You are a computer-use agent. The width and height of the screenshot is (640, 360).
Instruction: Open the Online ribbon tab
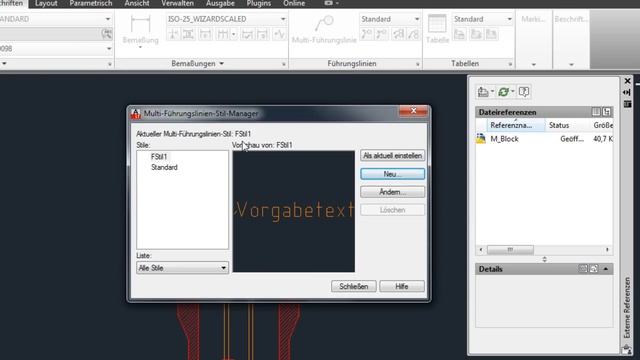click(x=294, y=3)
